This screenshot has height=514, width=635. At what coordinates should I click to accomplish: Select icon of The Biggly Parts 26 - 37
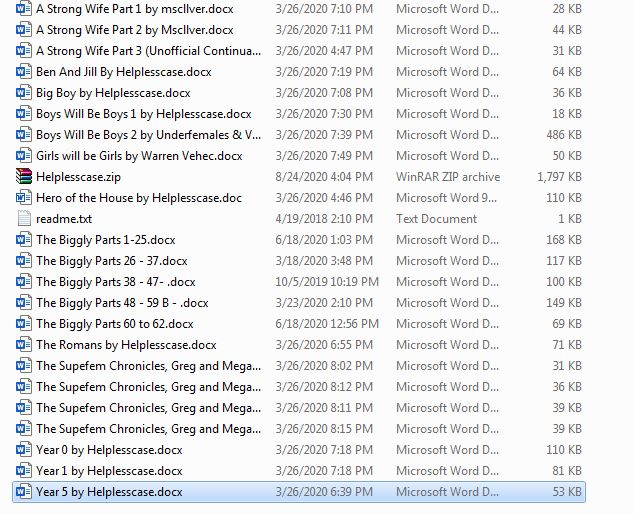click(x=23, y=261)
